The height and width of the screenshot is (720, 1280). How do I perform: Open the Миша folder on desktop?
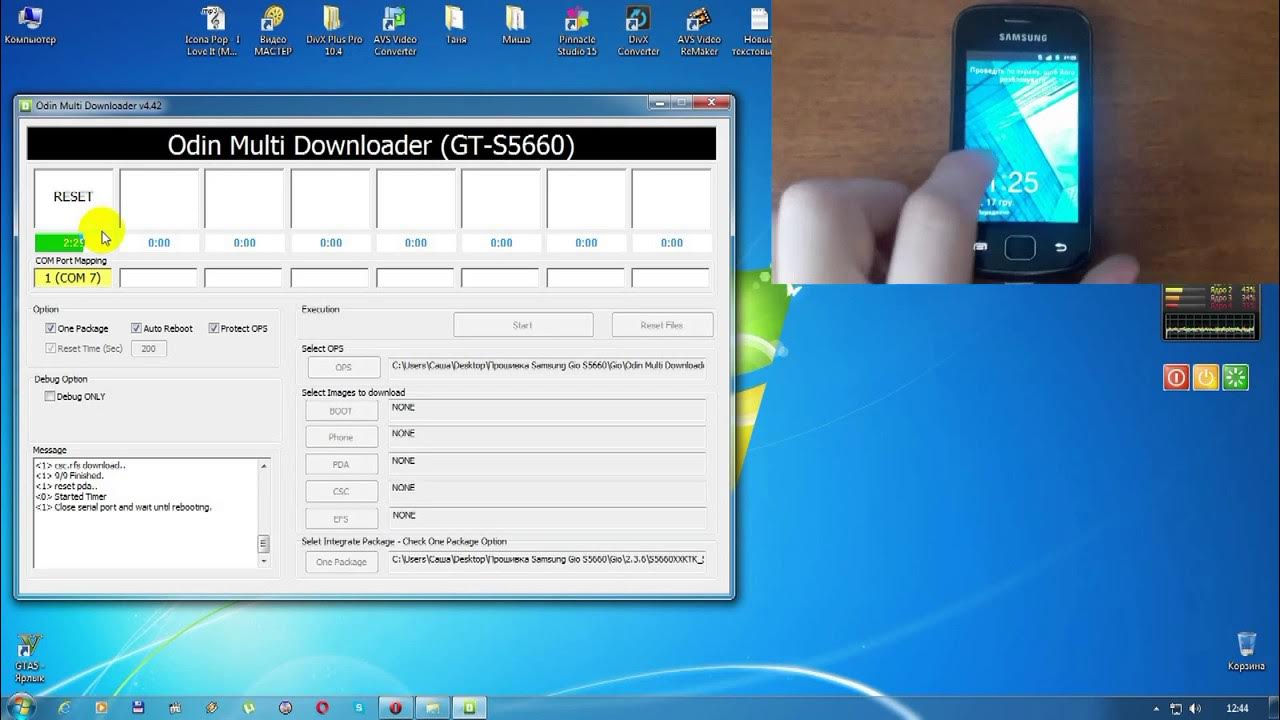[515, 26]
